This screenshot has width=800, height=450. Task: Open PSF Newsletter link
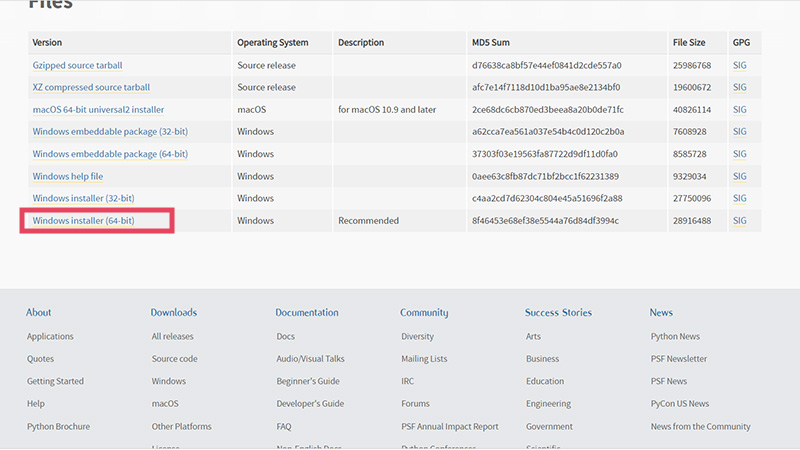(679, 359)
